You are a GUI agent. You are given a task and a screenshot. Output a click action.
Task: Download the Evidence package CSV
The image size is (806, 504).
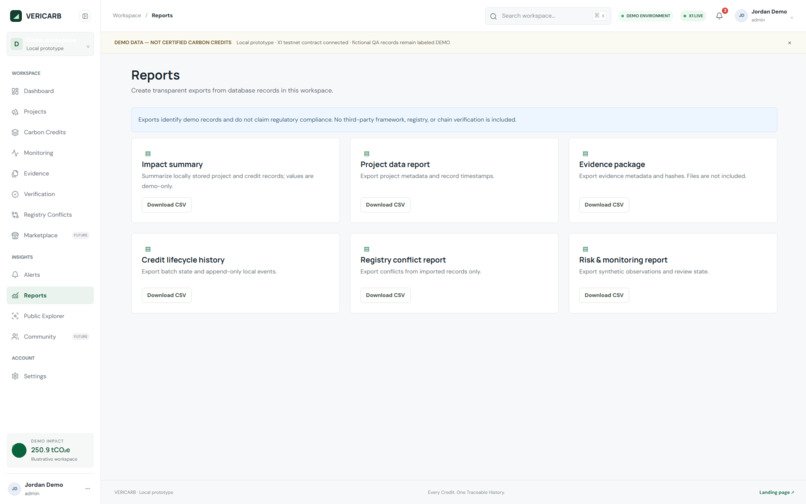604,205
